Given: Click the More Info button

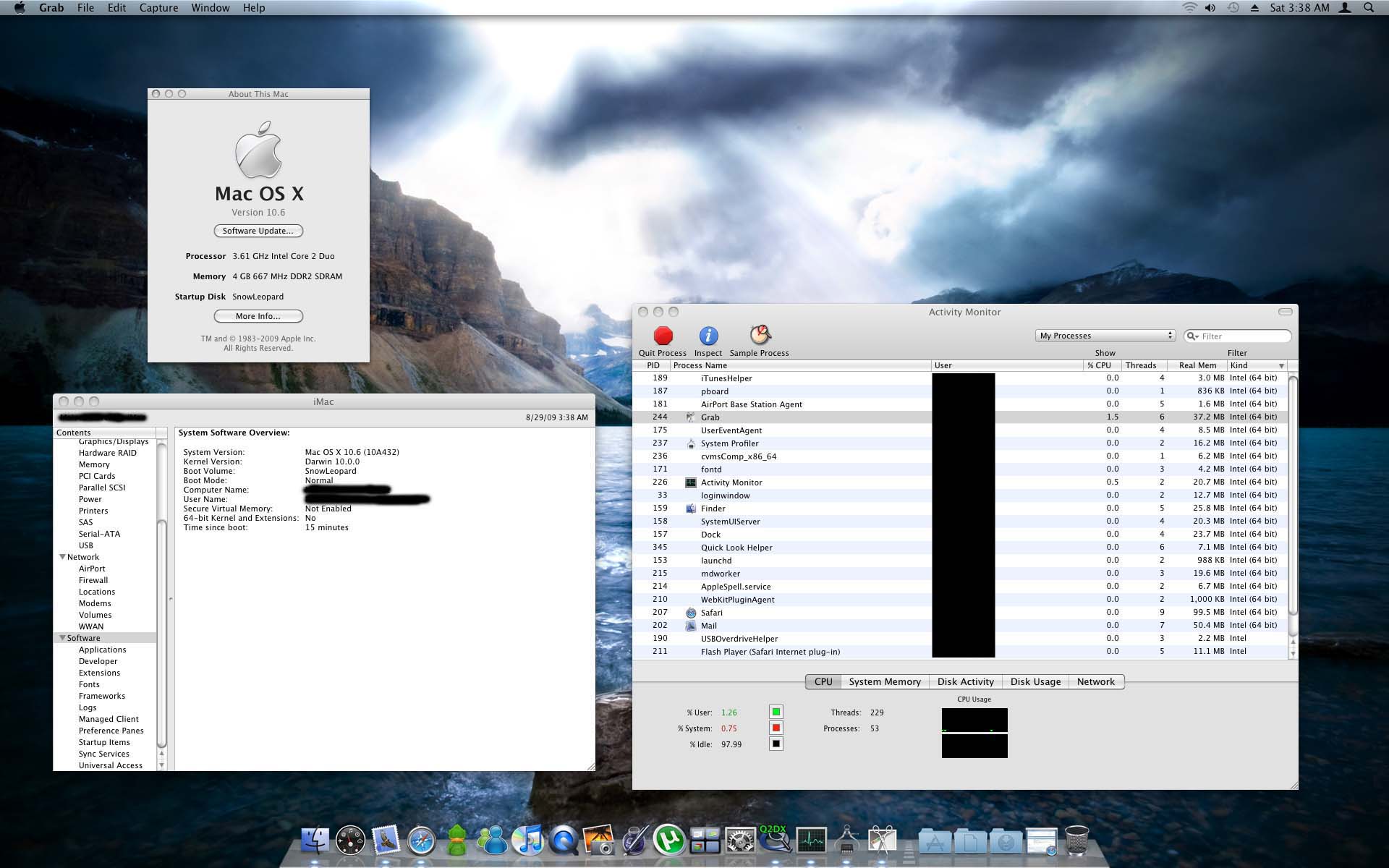Looking at the screenshot, I should (x=258, y=316).
